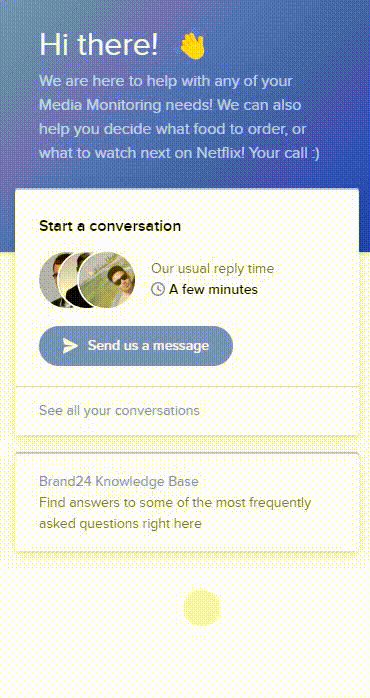370x698 pixels.
Task: Click blank area below Knowledge Base card
Action: 89,623
